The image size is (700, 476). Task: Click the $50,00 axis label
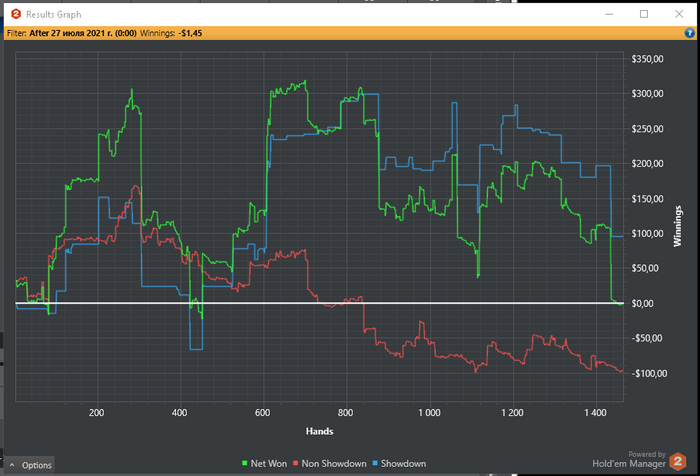[x=647, y=268]
